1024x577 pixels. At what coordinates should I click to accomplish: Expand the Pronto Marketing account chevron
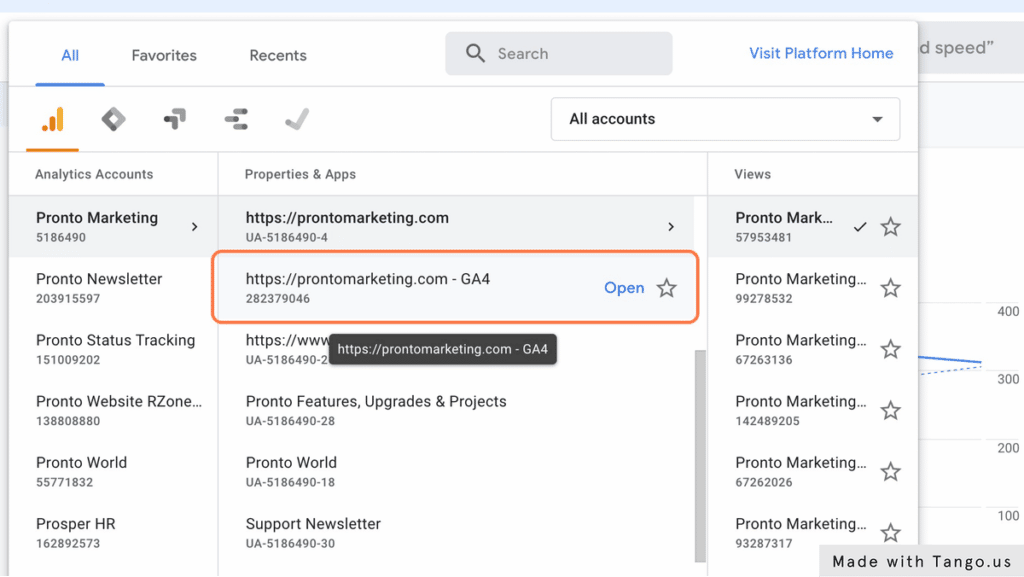click(195, 226)
